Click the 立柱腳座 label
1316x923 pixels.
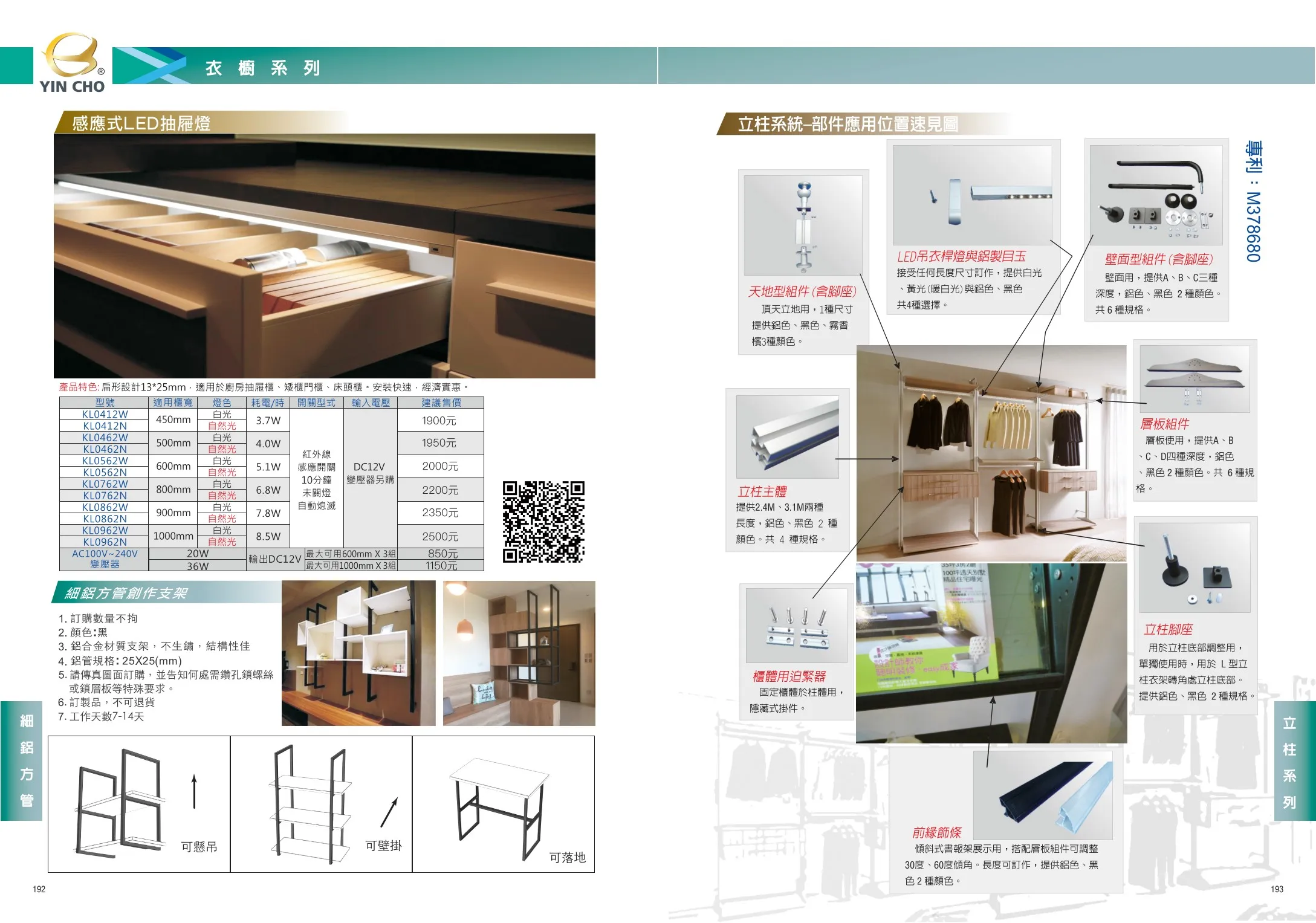tap(1168, 630)
